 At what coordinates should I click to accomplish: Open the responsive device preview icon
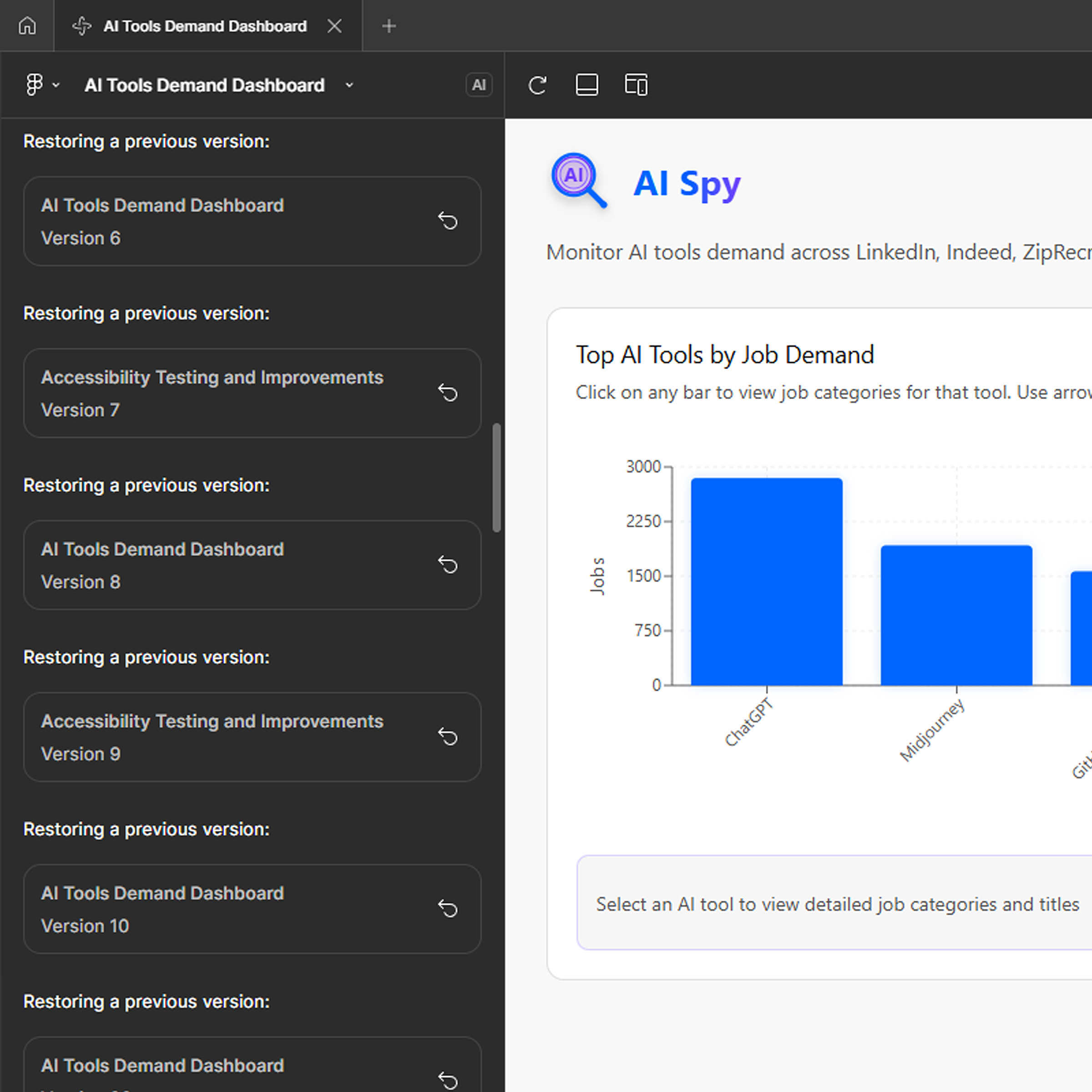[x=636, y=86]
